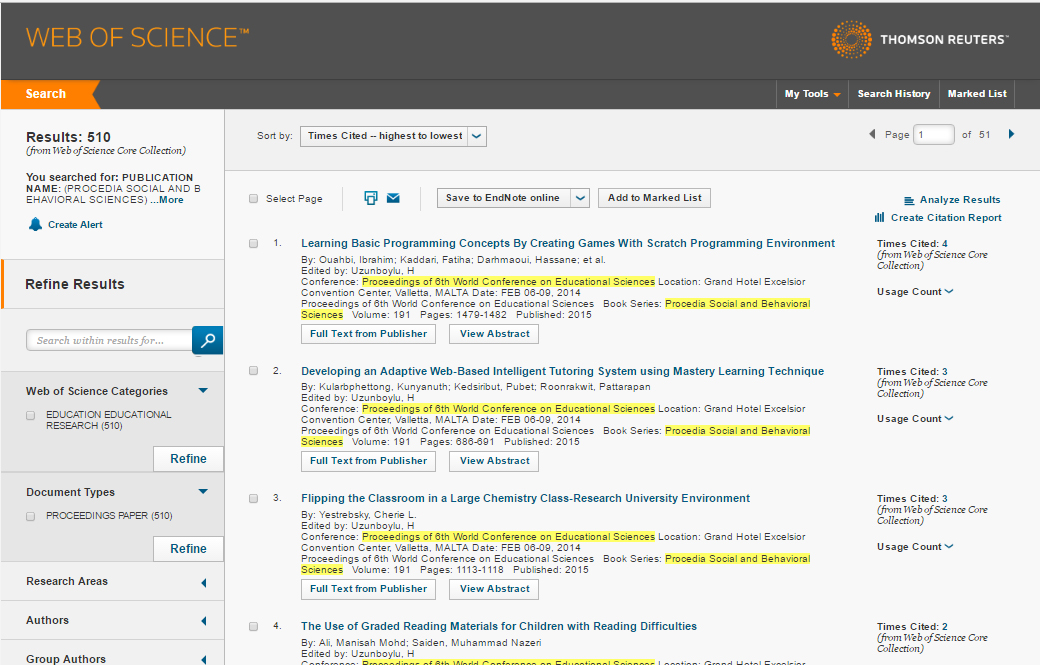Check Education Educational Research category
1040x665 pixels.
coord(31,416)
